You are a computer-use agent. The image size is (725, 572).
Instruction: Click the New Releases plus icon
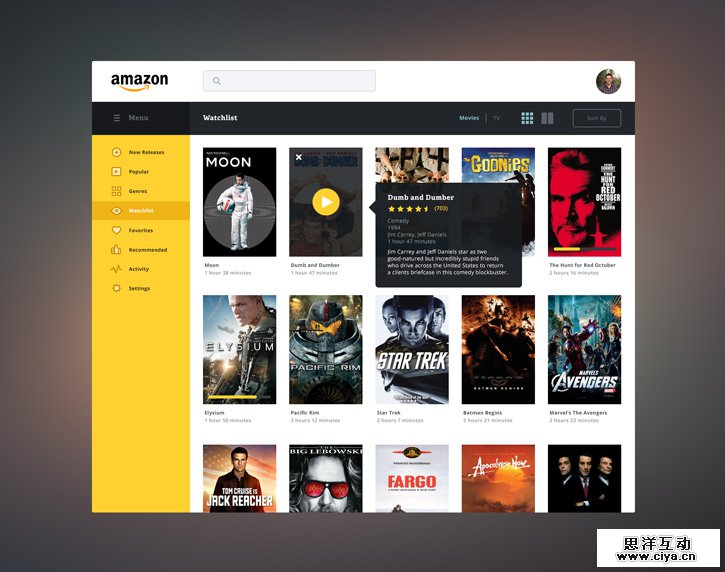116,152
